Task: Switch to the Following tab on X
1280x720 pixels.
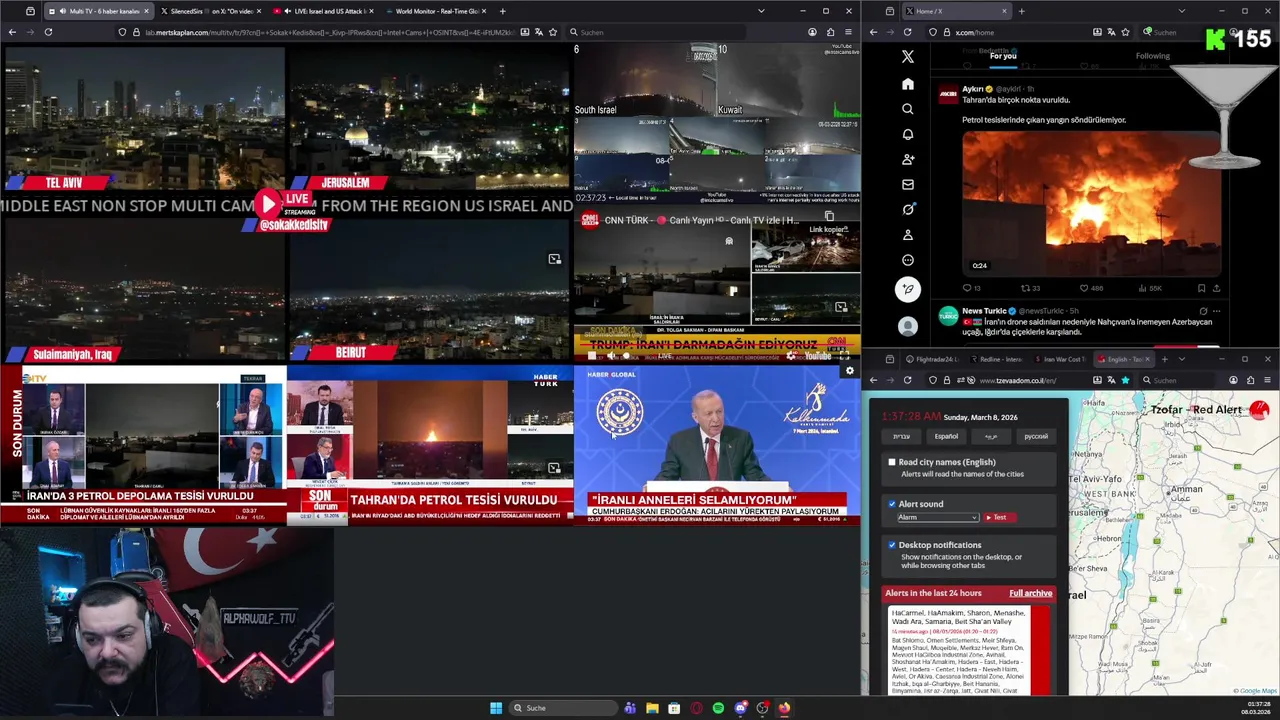Action: point(1152,56)
